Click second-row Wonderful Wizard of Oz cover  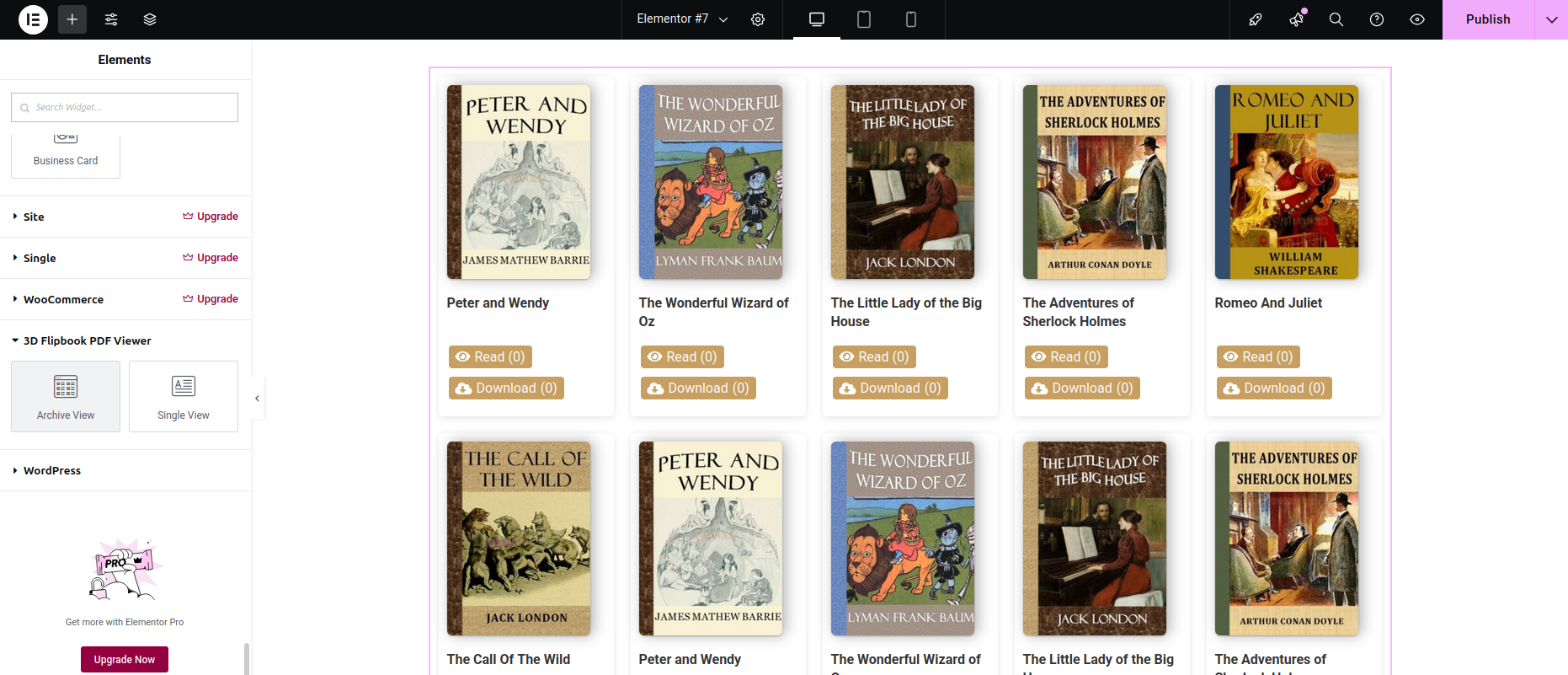(x=903, y=538)
